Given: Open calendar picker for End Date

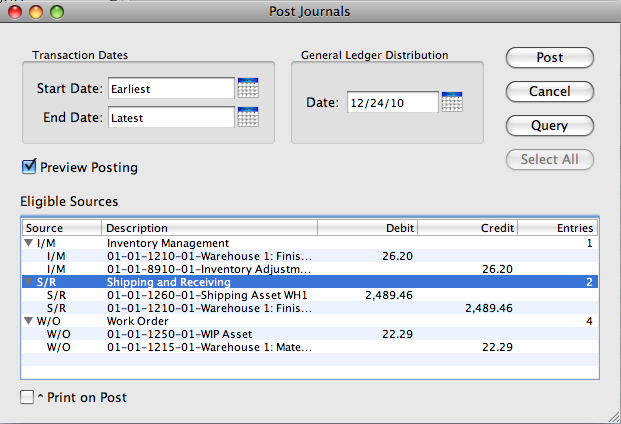Looking at the screenshot, I should coord(248,117).
